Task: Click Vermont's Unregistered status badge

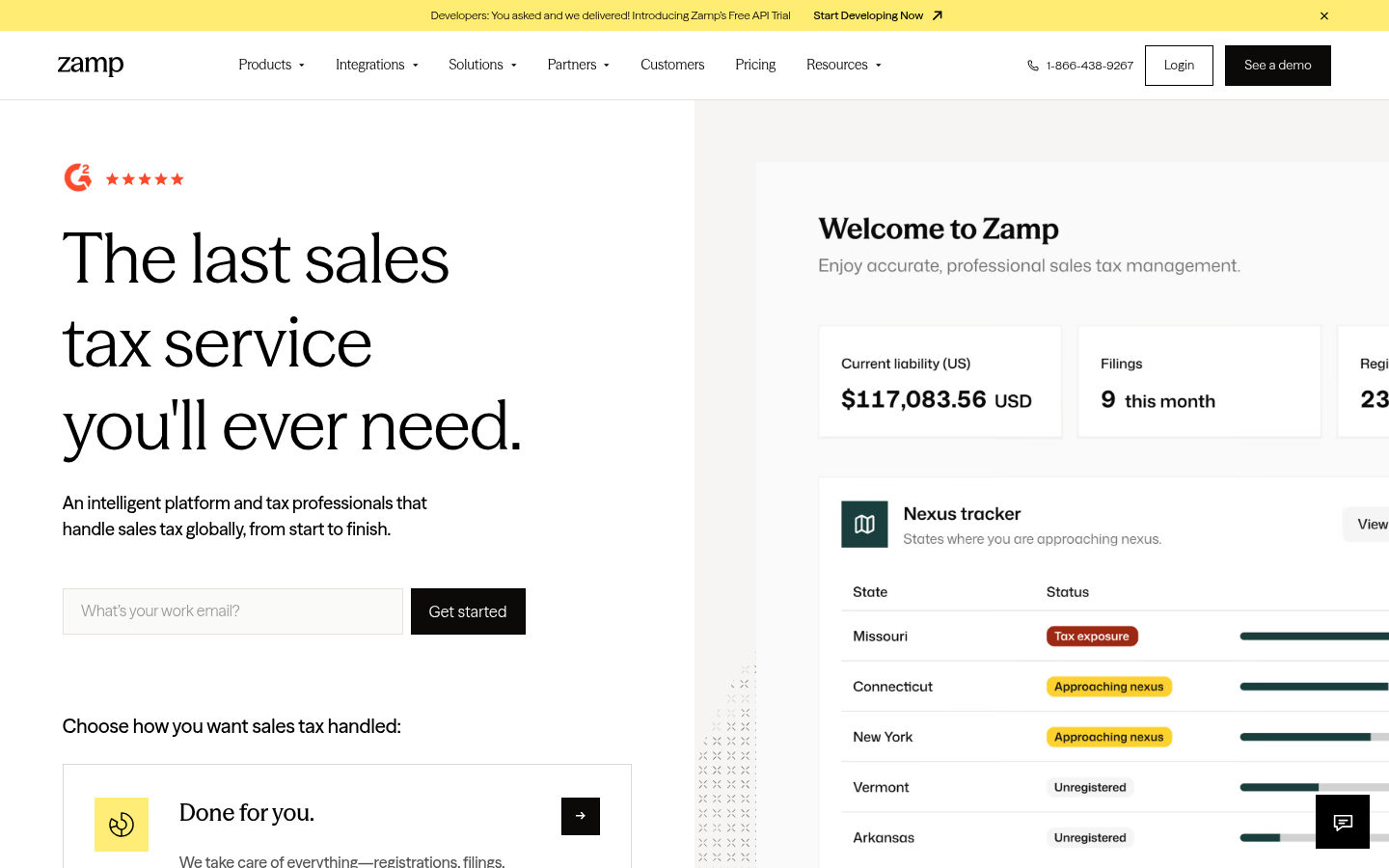Action: (1090, 787)
